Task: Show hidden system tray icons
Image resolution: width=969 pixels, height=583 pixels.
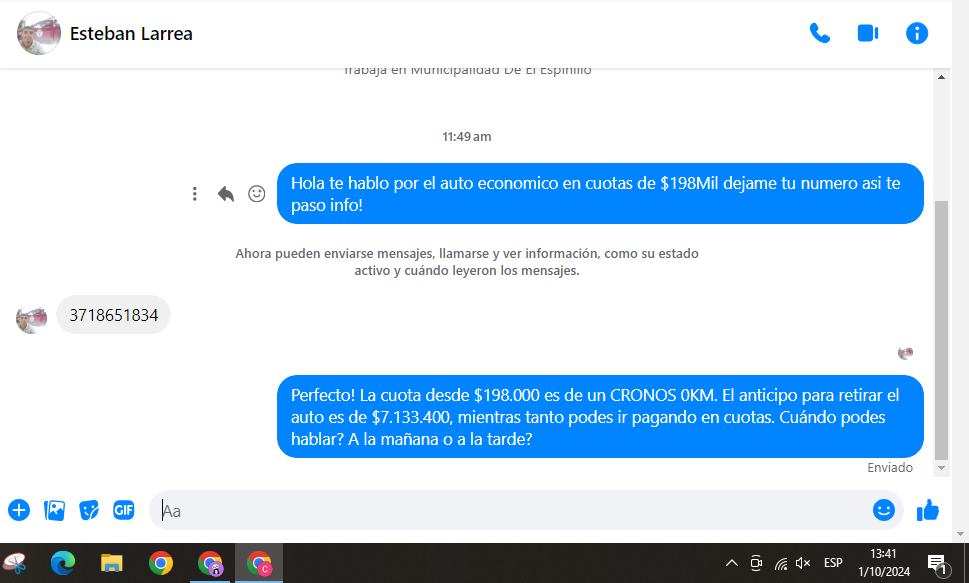Action: click(x=732, y=563)
